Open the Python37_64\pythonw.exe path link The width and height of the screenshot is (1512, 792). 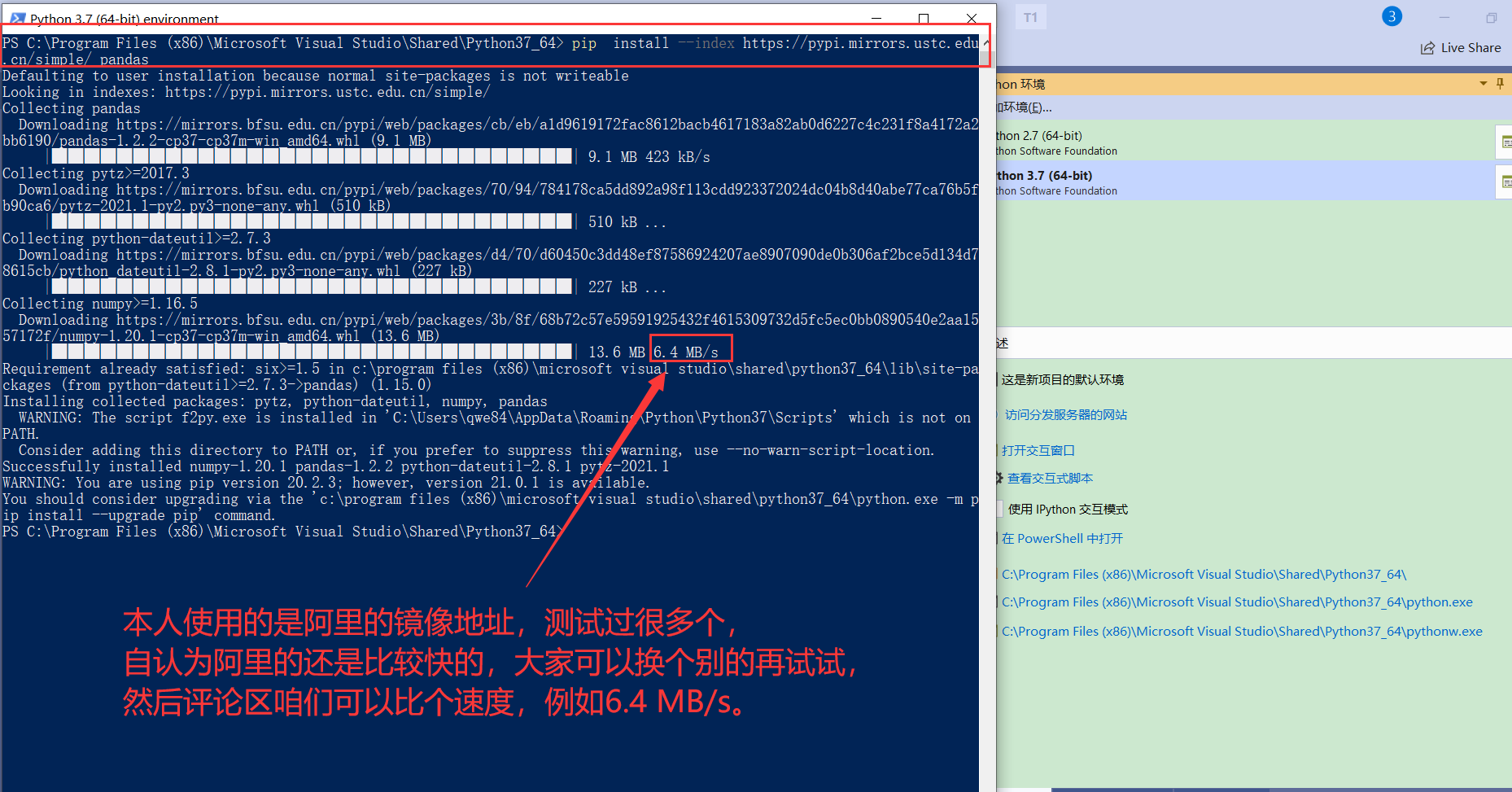click(x=1242, y=632)
